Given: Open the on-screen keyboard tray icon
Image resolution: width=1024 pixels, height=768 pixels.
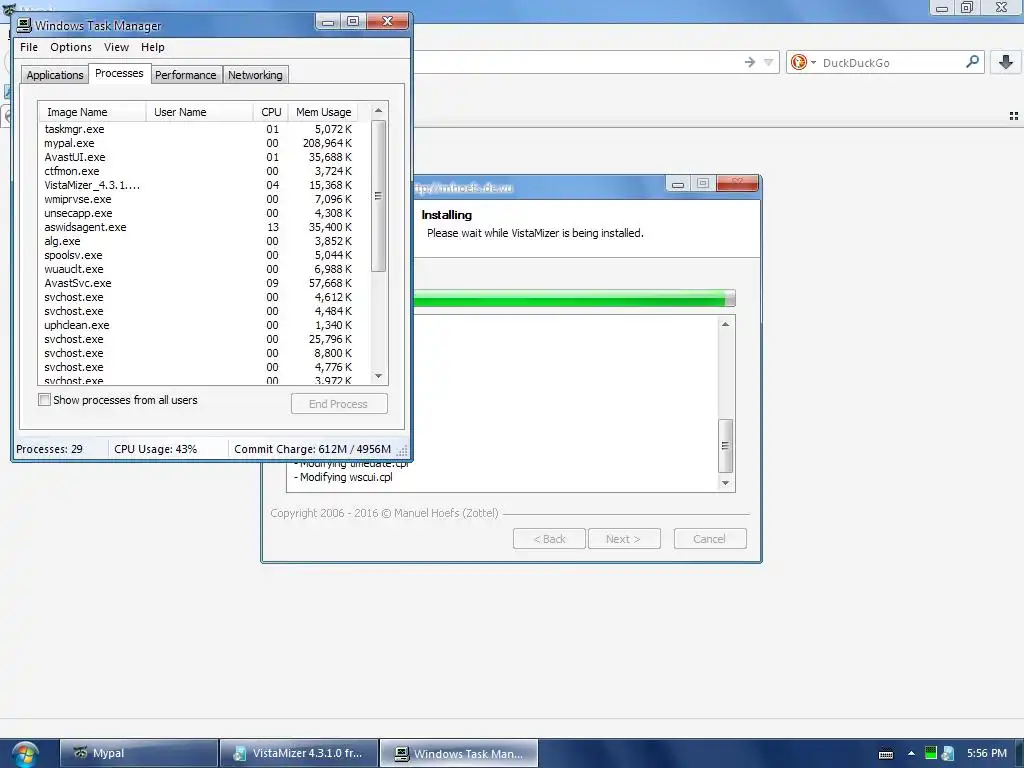Looking at the screenshot, I should (886, 754).
